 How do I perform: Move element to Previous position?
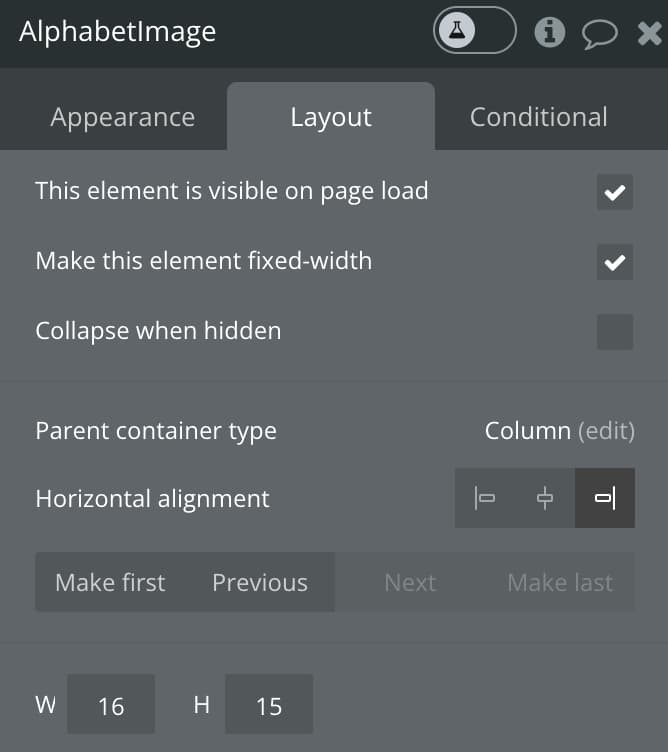click(260, 582)
